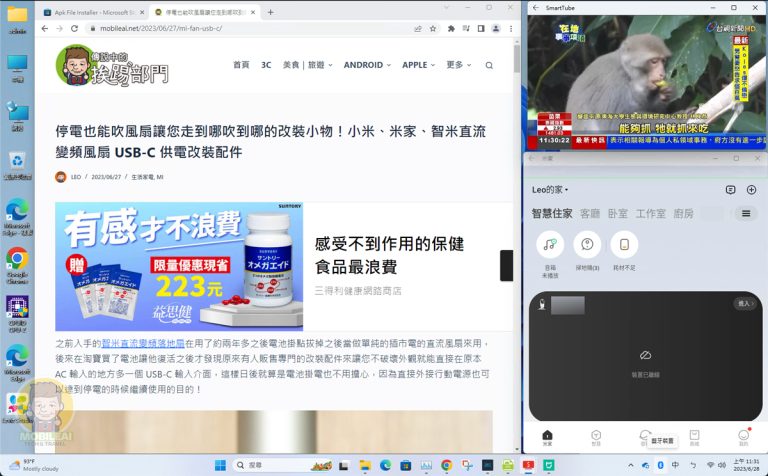Click 進入 on the vacuum card
Viewport: 768px width, 476px height.
click(745, 304)
